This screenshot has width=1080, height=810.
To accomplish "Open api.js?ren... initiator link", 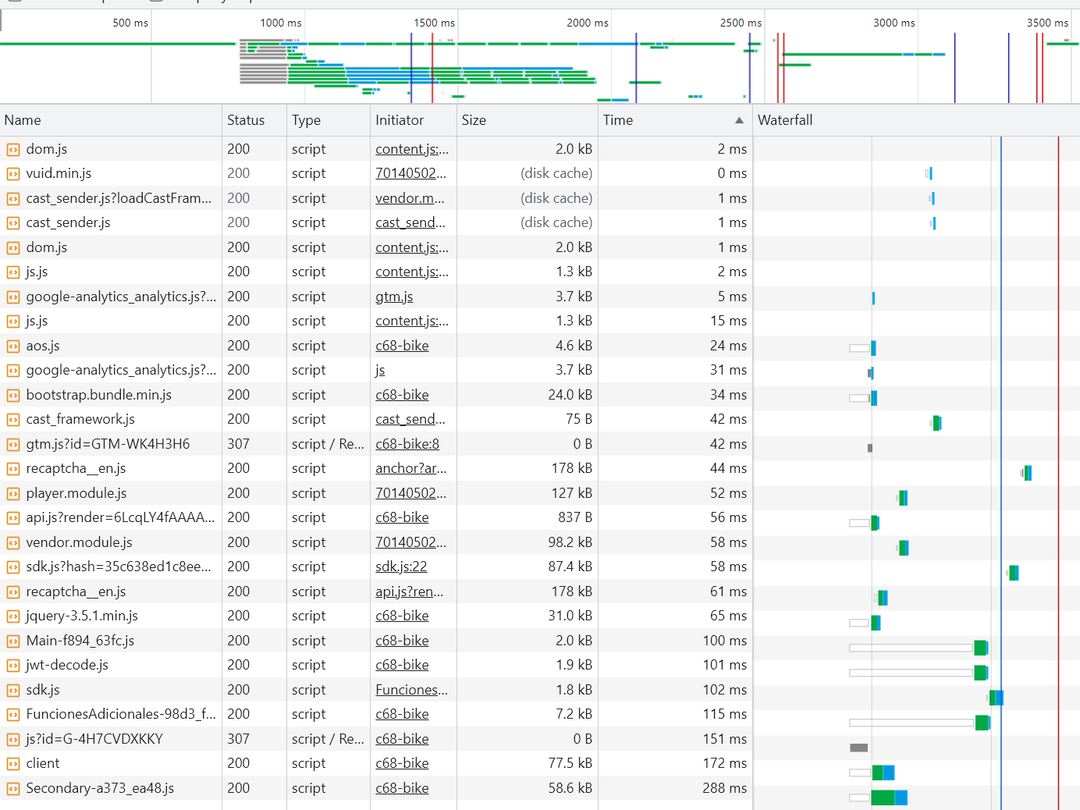I will pos(409,592).
